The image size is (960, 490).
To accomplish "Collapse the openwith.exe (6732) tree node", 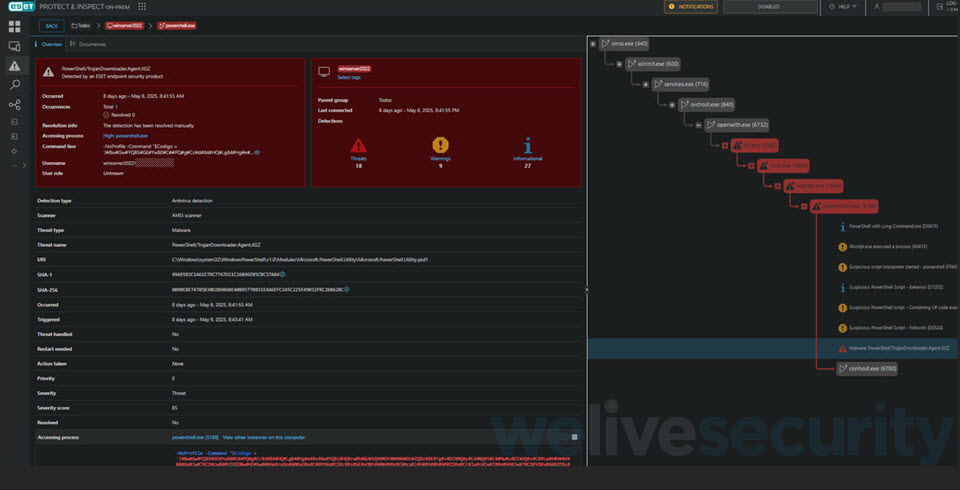I will point(698,125).
